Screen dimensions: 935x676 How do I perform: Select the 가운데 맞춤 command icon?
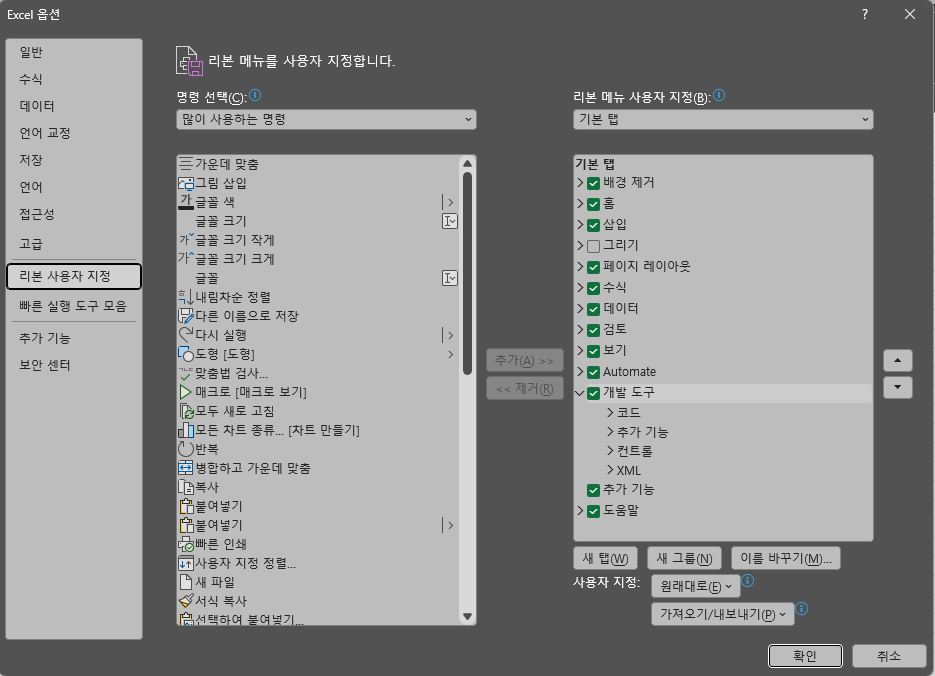pyautogui.click(x=186, y=164)
